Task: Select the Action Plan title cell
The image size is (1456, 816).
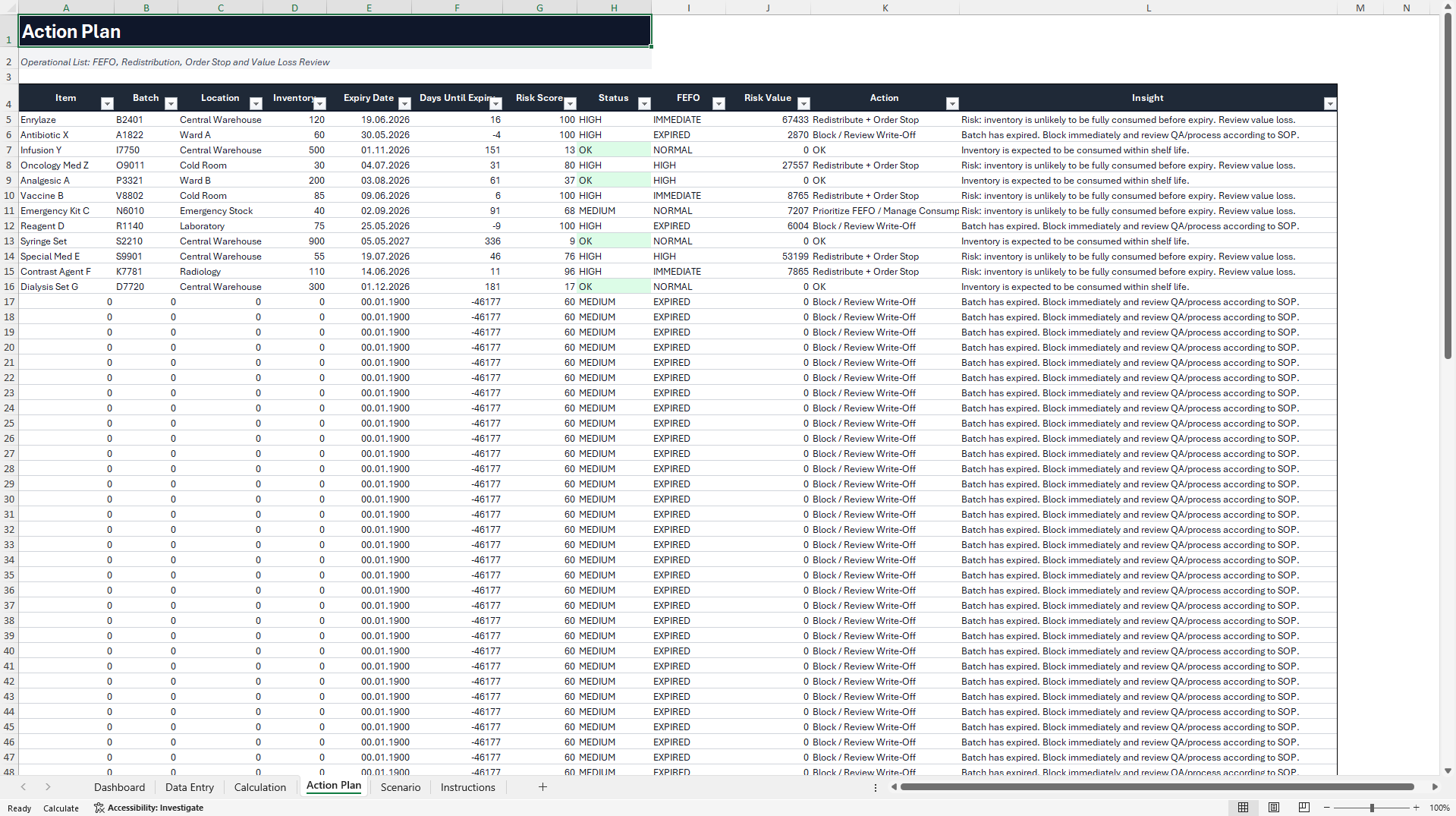Action: (335, 31)
